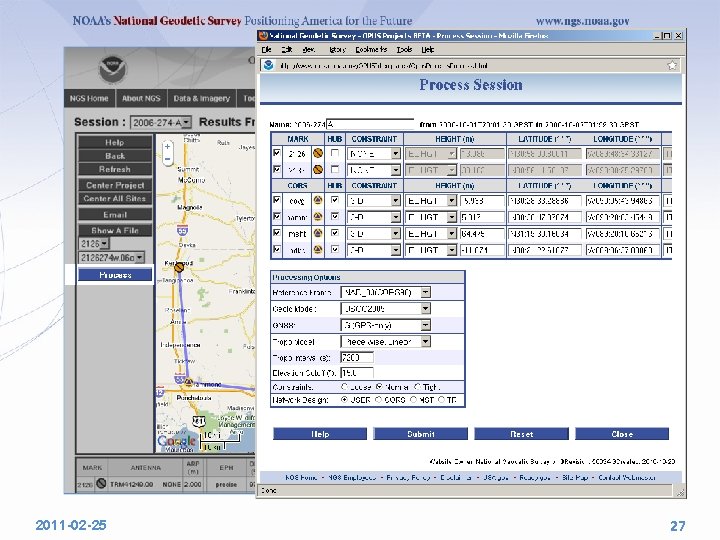720x540 pixels.
Task: Click the Elevation Cutoff input showing 15.0
Action: 357,373
